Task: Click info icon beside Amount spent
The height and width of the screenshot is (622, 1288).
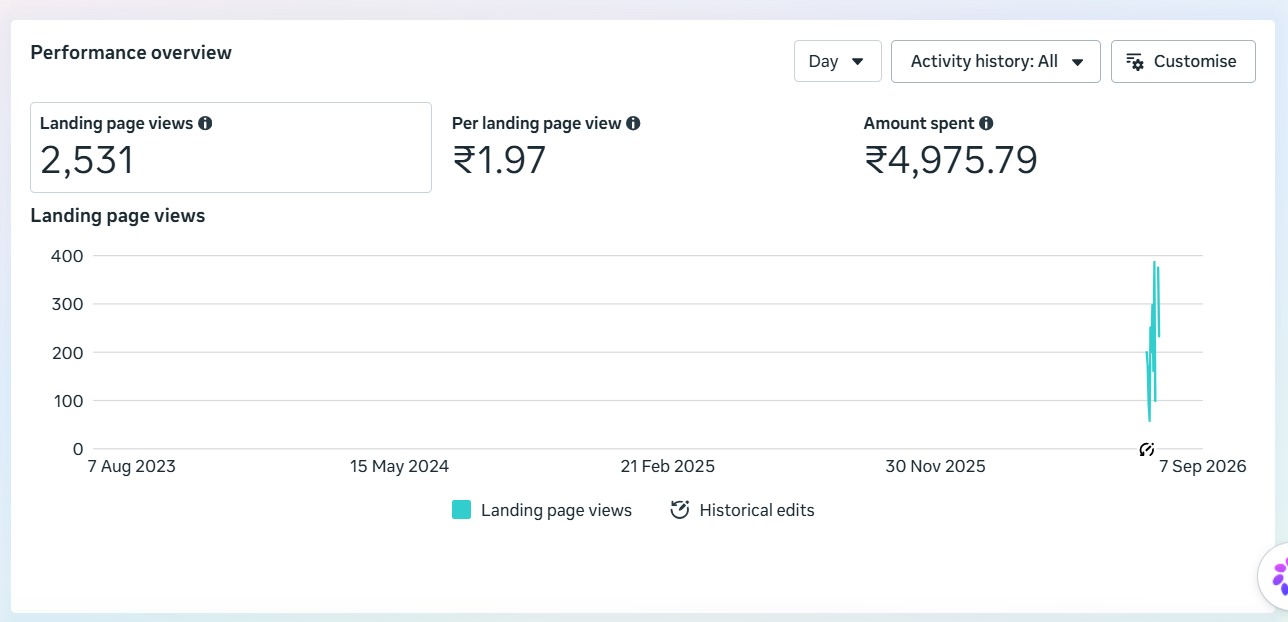Action: [x=986, y=123]
